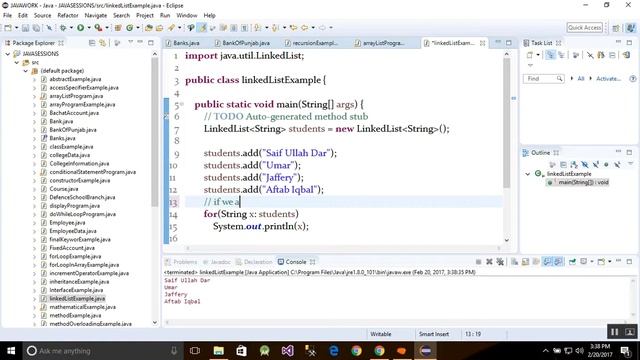Viewport: 640px width, 360px height.
Task: Click Pin Console icon
Action: pyautogui.click(x=572, y=262)
